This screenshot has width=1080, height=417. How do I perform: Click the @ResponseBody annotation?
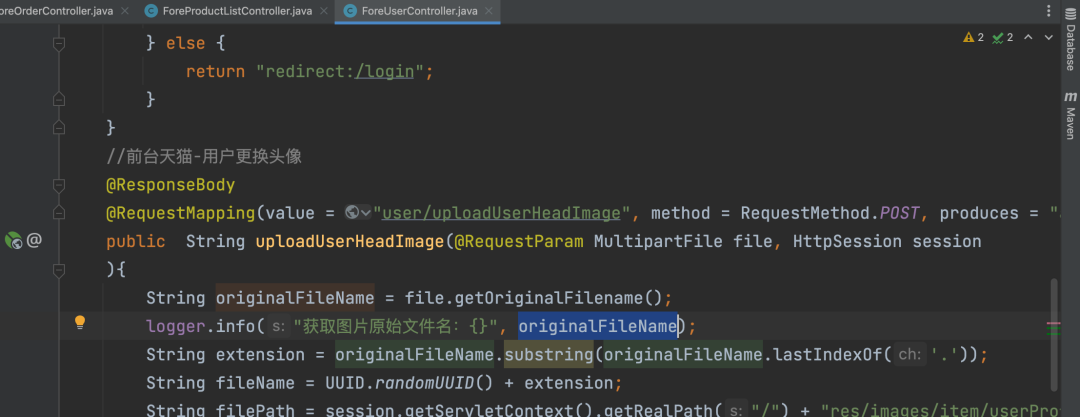(170, 185)
